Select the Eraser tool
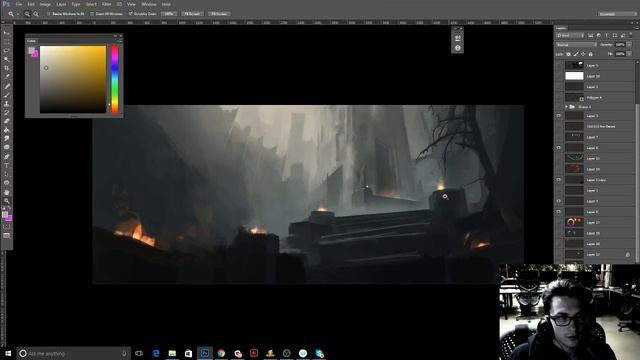640x360 pixels. pos(6,121)
